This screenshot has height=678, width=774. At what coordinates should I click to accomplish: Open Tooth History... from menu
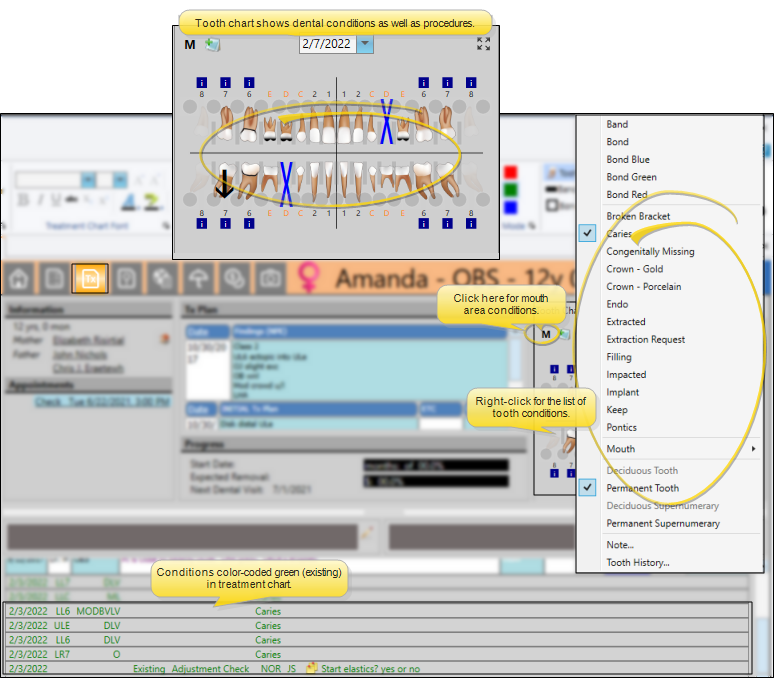click(638, 563)
